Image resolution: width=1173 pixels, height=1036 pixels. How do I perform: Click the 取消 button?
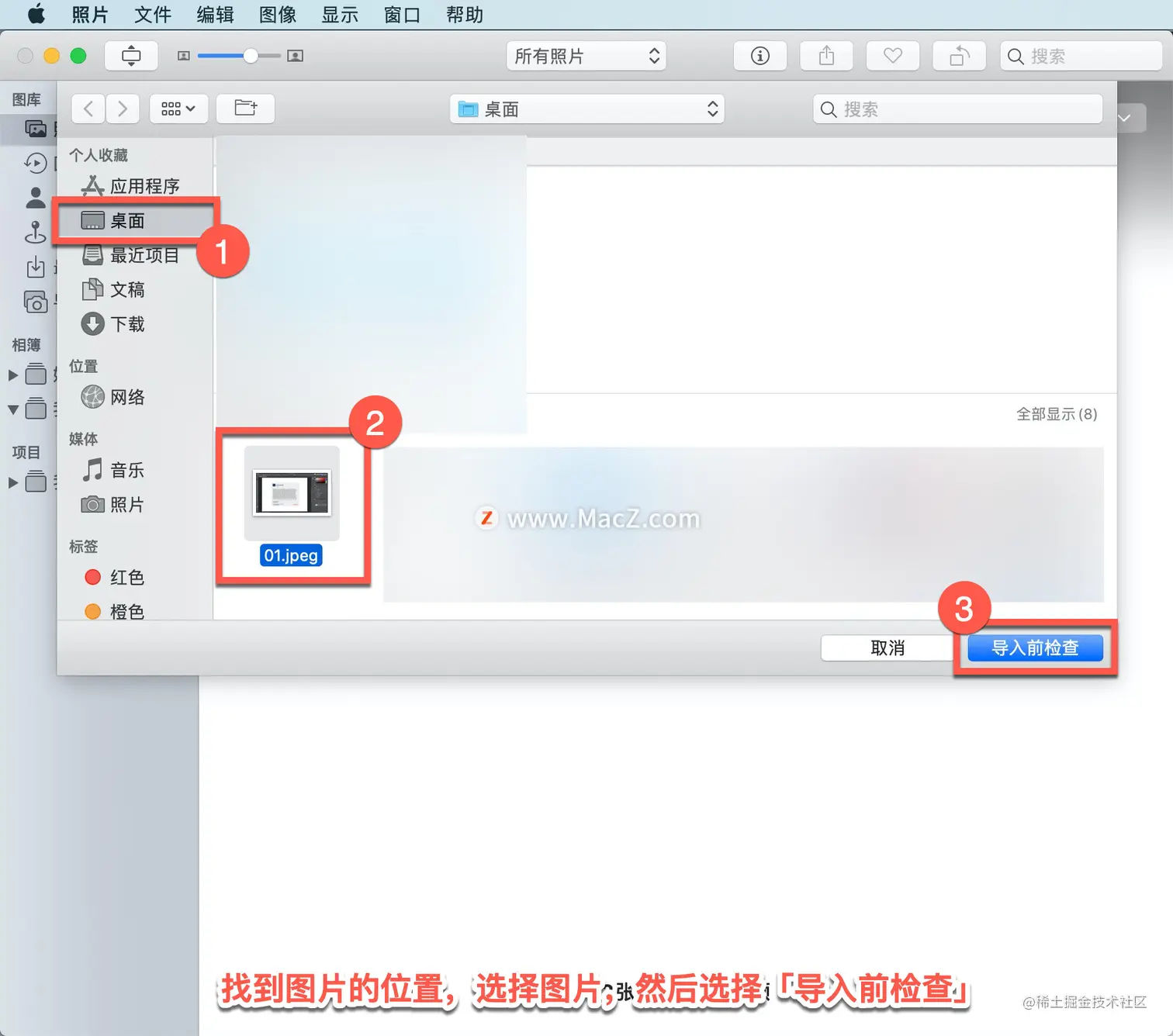(888, 648)
